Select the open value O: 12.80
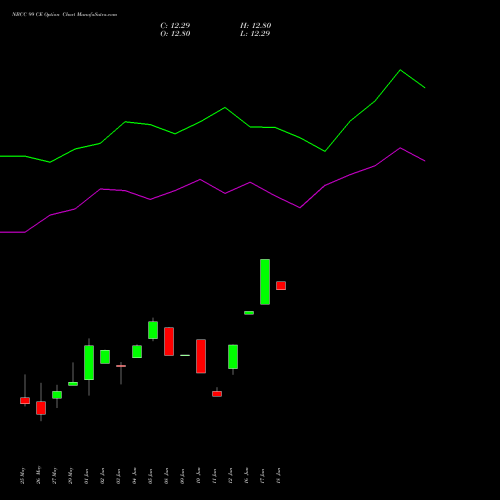 point(175,34)
